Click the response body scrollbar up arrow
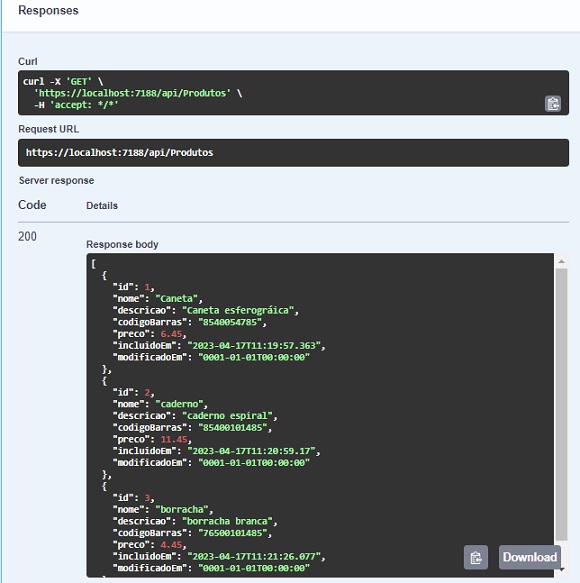This screenshot has height=583, width=580. pyautogui.click(x=561, y=262)
